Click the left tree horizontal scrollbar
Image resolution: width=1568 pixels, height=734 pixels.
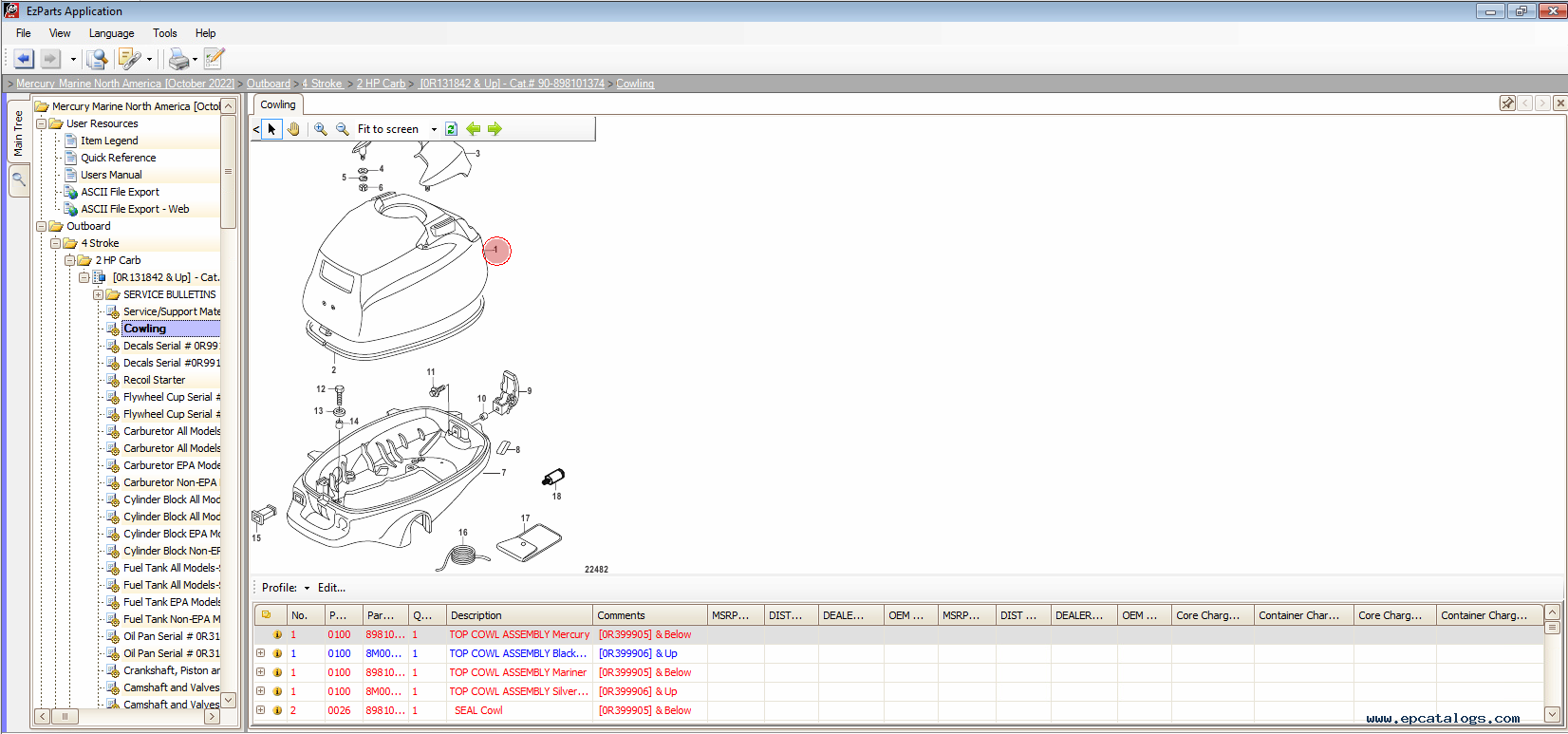[x=127, y=716]
